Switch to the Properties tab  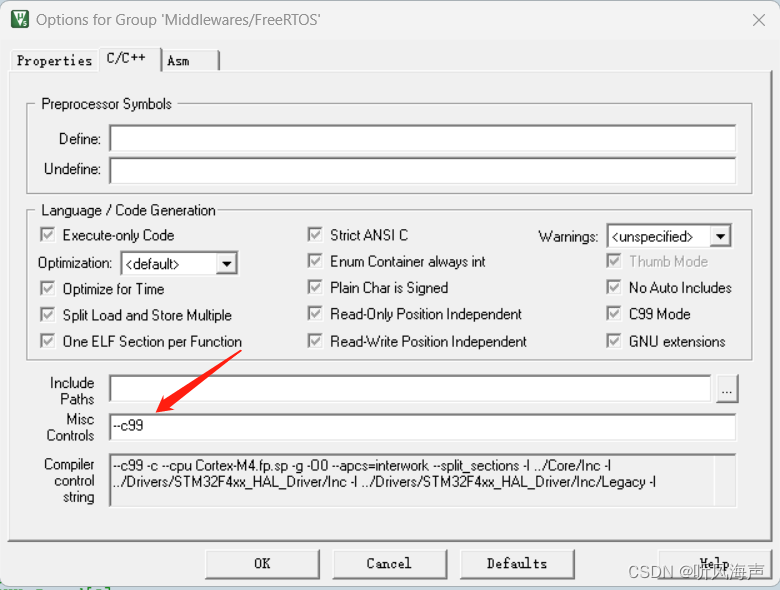(54, 61)
